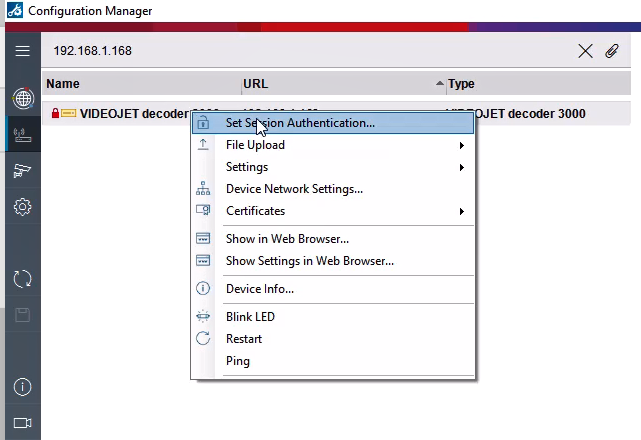Select the network scan globe icon

click(21, 99)
